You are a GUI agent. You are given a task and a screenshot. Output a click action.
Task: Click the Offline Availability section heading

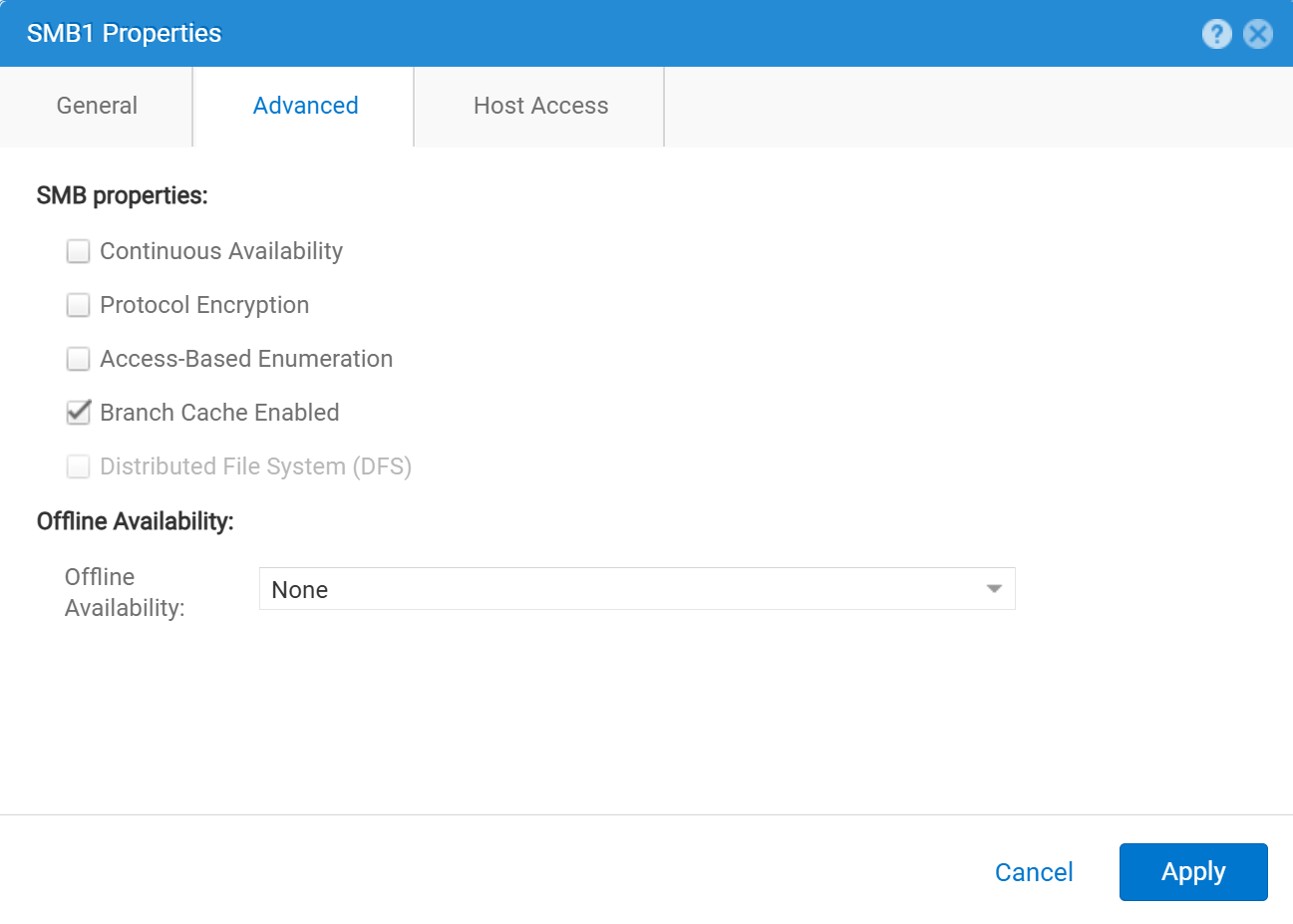click(x=136, y=520)
